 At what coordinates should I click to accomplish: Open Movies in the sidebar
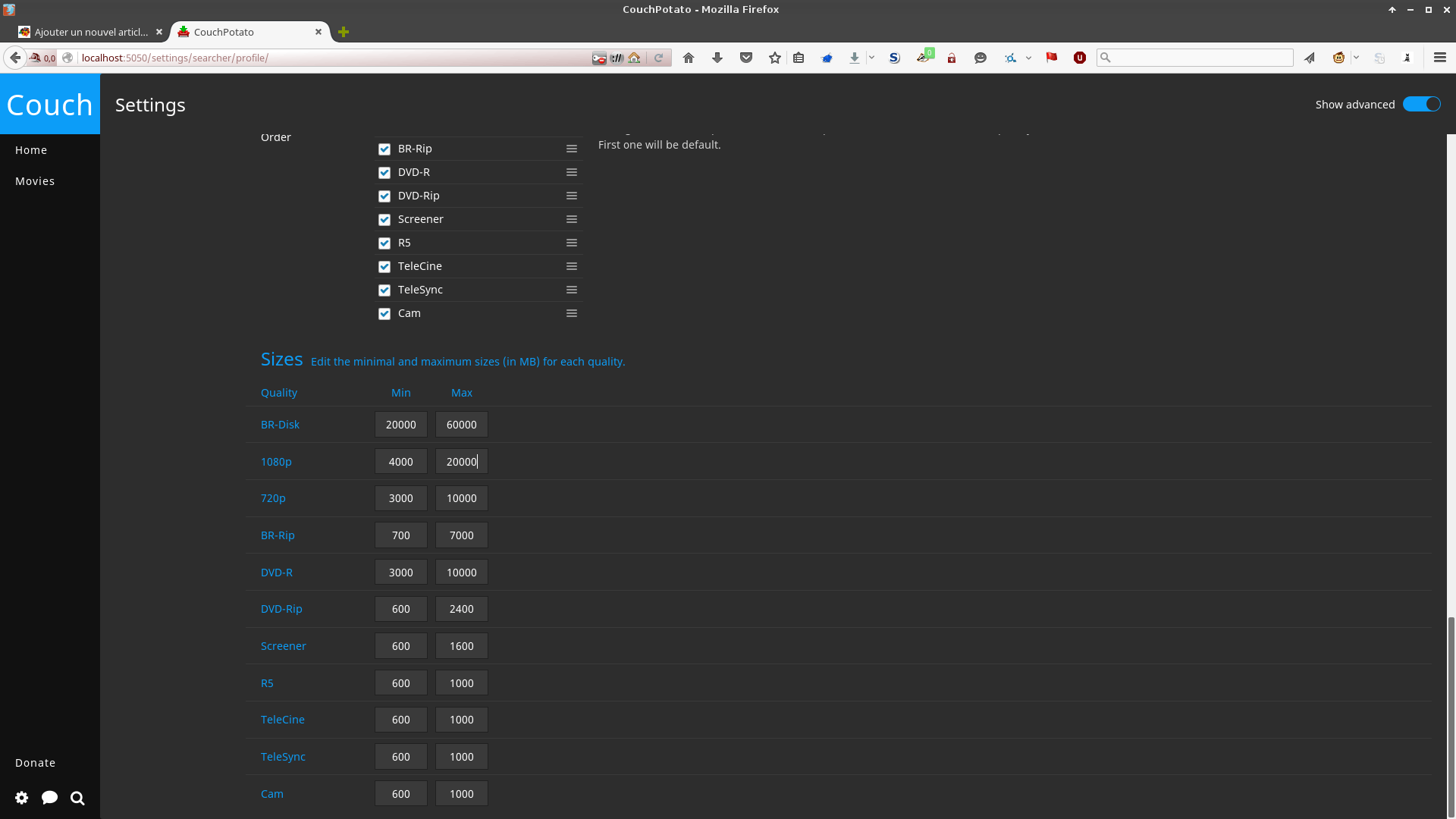click(x=35, y=181)
